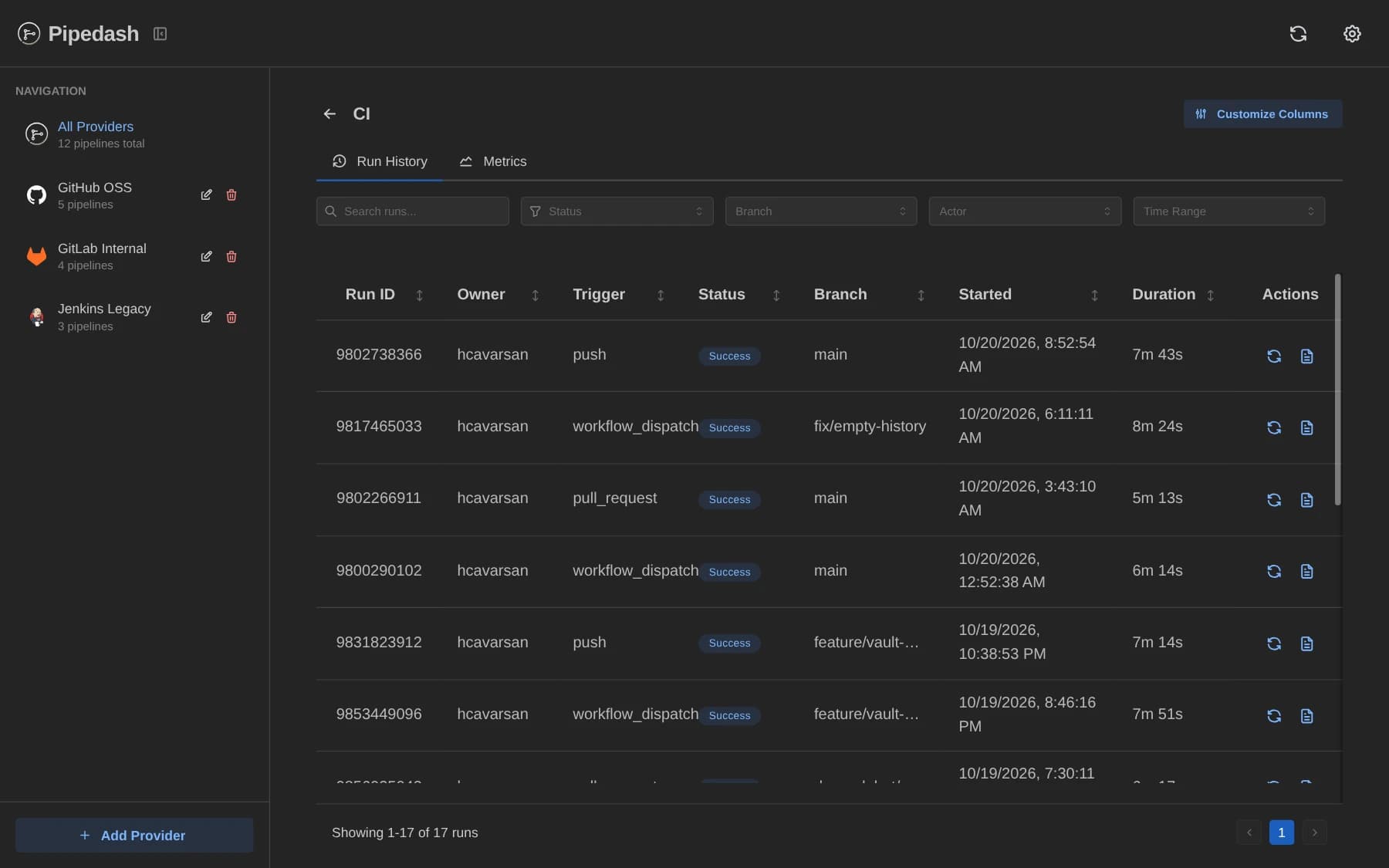The image size is (1389, 868).
Task: Select the Run History tab
Action: (x=380, y=161)
